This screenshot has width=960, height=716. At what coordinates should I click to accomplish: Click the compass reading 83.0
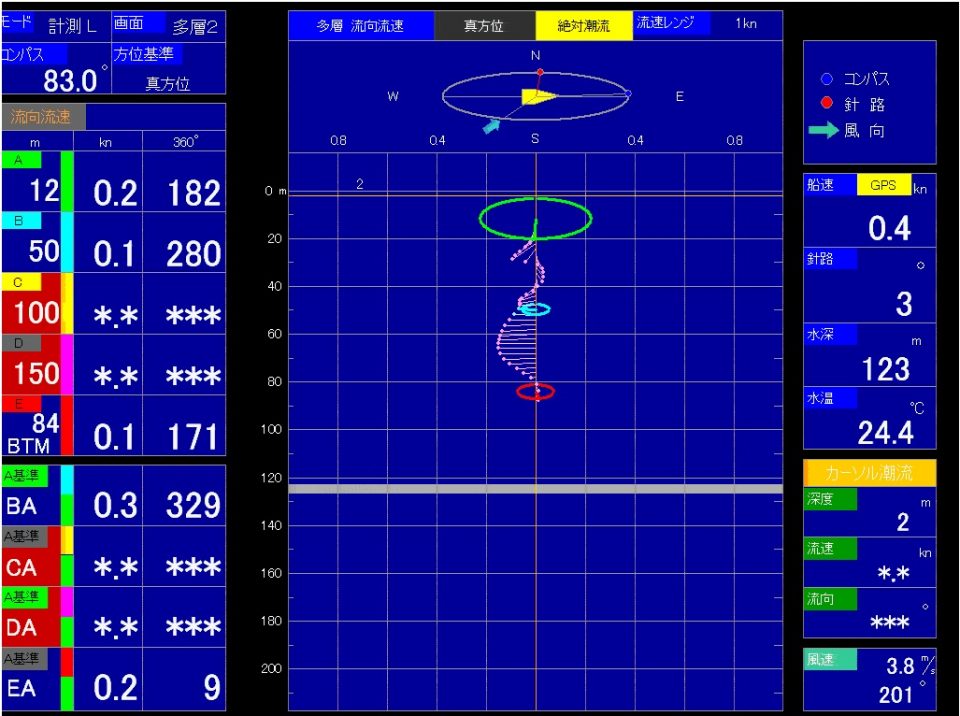pyautogui.click(x=70, y=81)
